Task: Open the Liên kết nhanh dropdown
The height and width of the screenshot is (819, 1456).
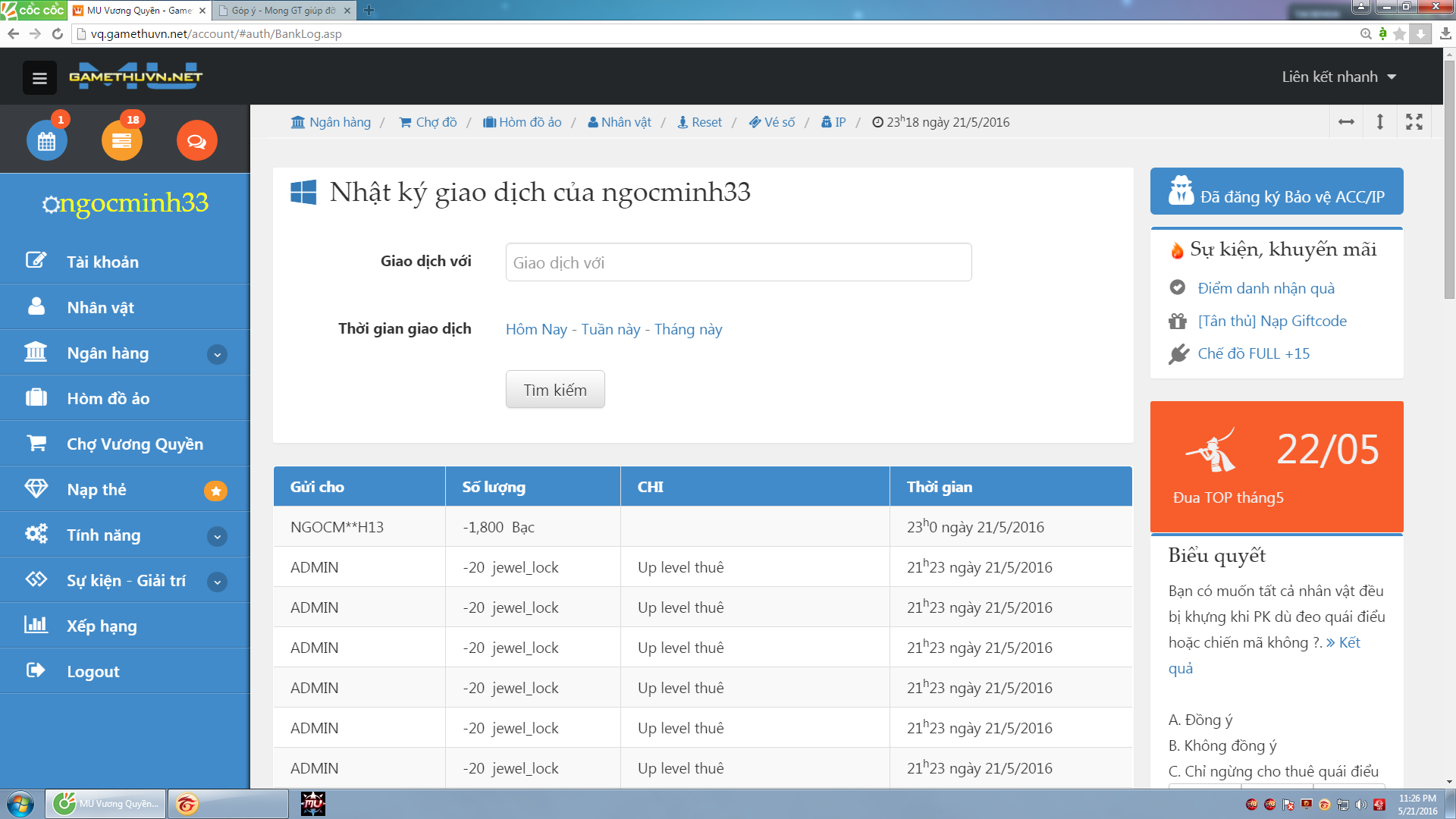Action: coord(1338,77)
